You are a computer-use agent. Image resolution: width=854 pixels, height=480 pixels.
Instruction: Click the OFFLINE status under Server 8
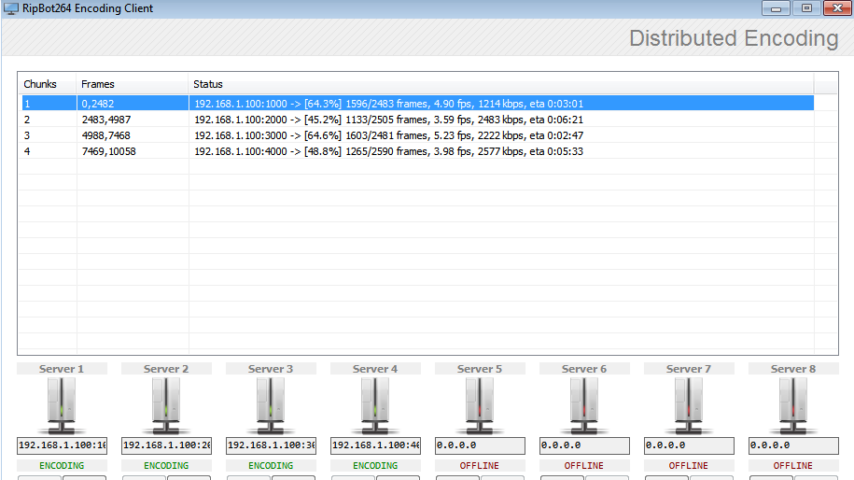[x=794, y=466]
